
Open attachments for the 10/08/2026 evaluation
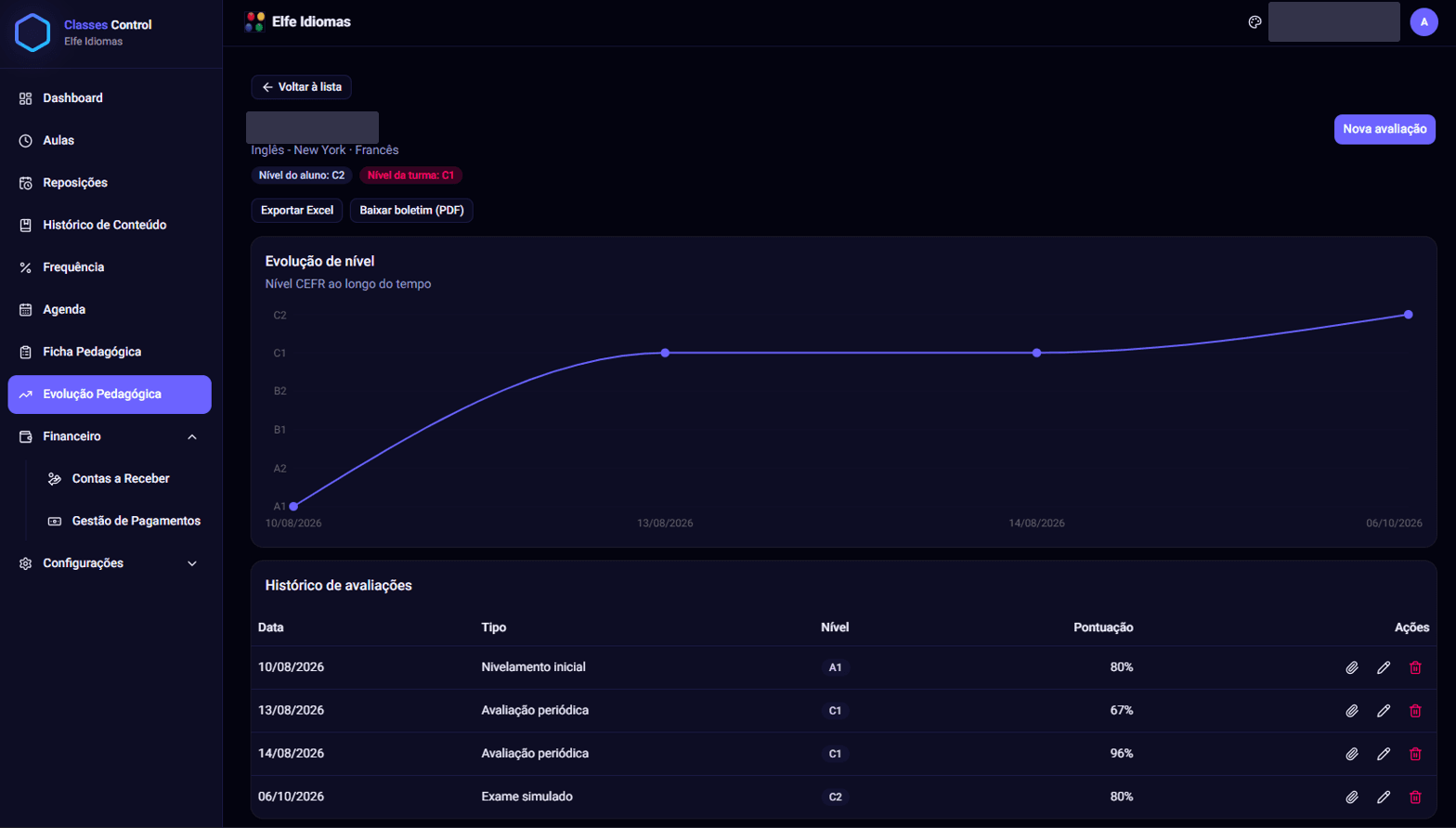pyautogui.click(x=1352, y=667)
